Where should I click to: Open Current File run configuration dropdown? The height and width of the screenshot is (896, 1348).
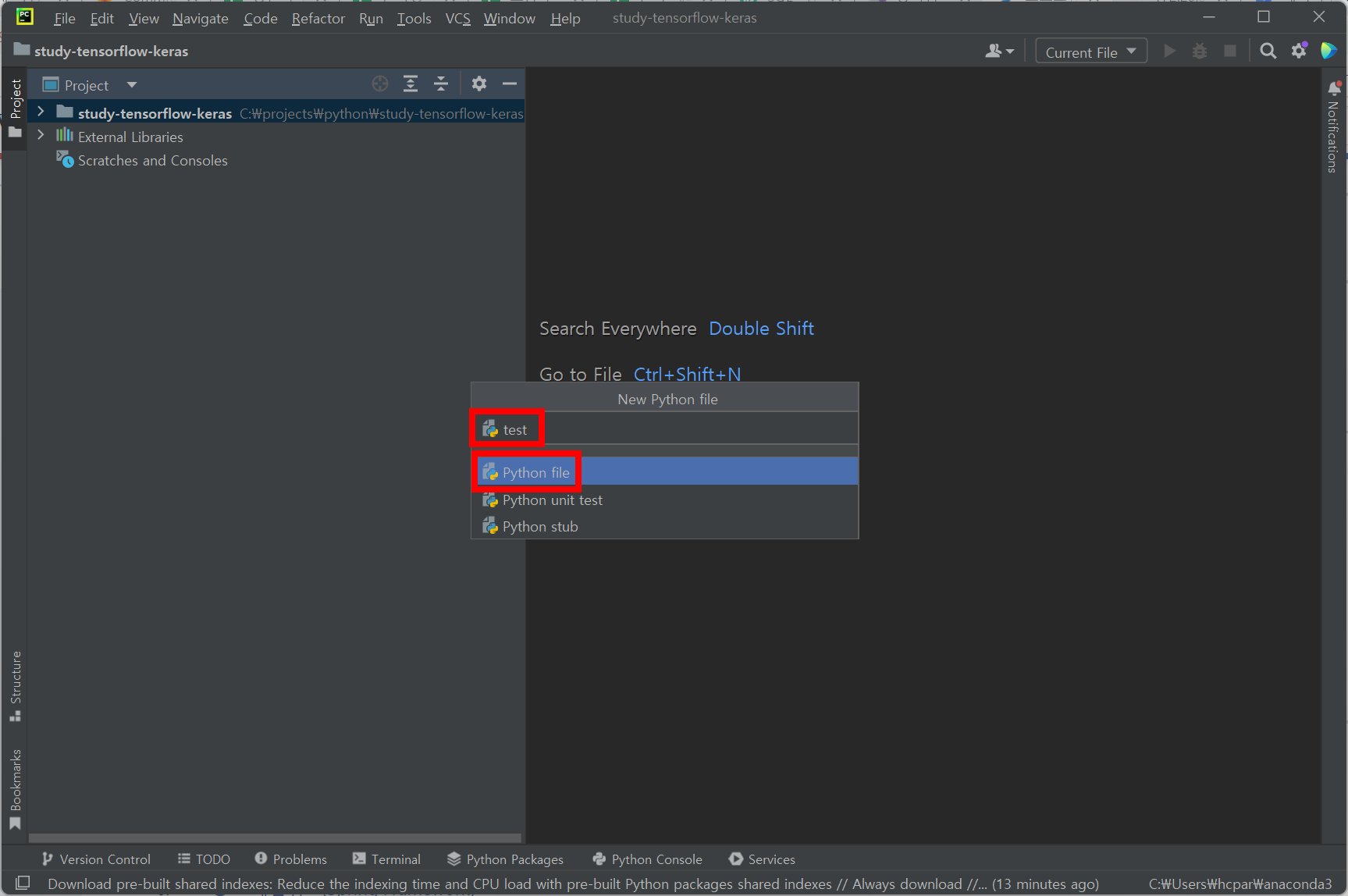(x=1090, y=52)
